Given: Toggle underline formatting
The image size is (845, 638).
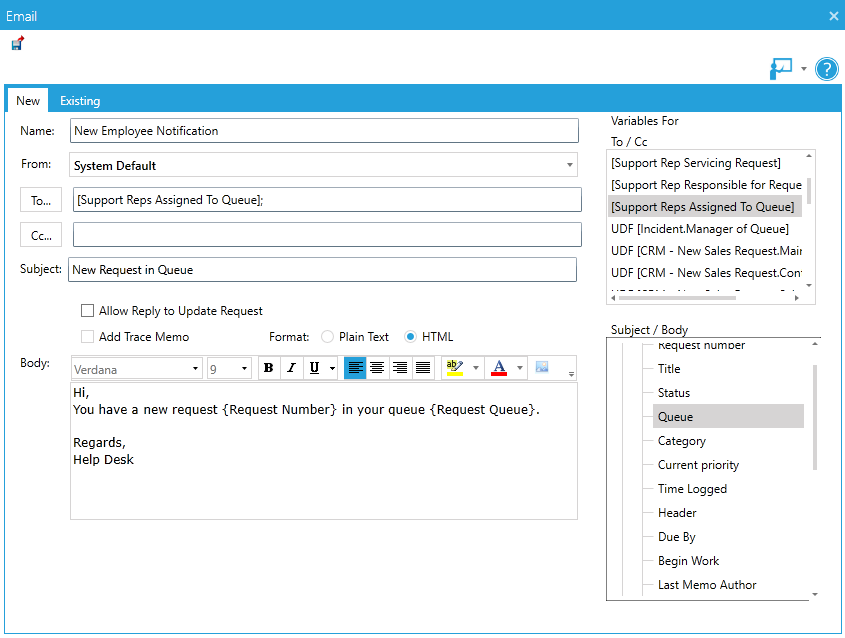Looking at the screenshot, I should pos(314,368).
